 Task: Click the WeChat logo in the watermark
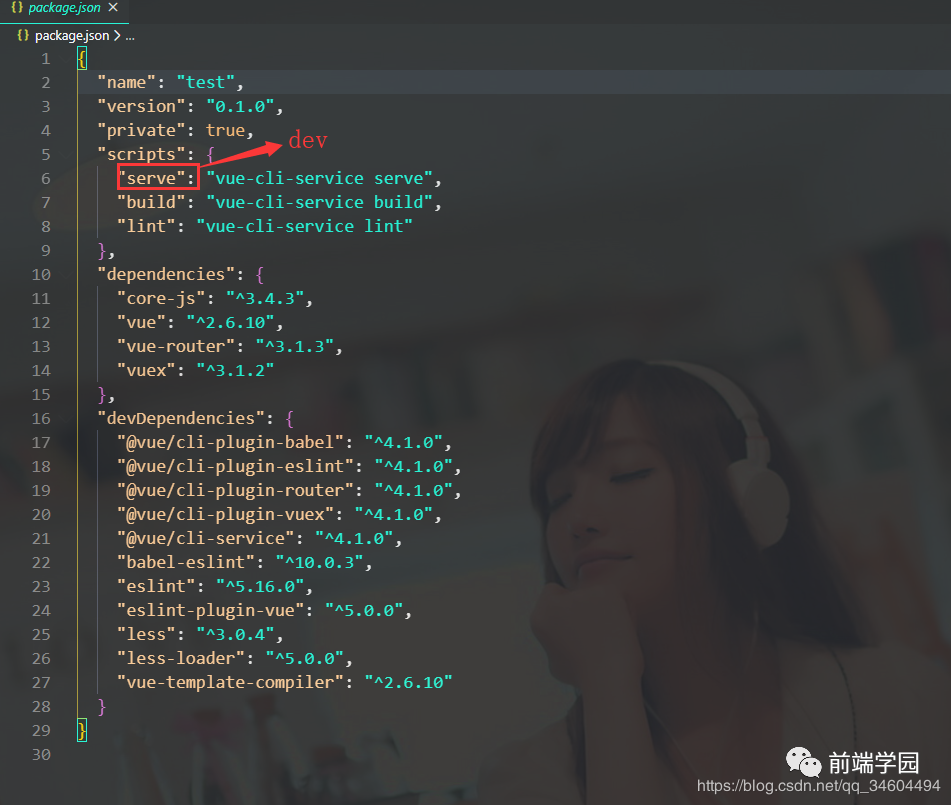tap(803, 763)
